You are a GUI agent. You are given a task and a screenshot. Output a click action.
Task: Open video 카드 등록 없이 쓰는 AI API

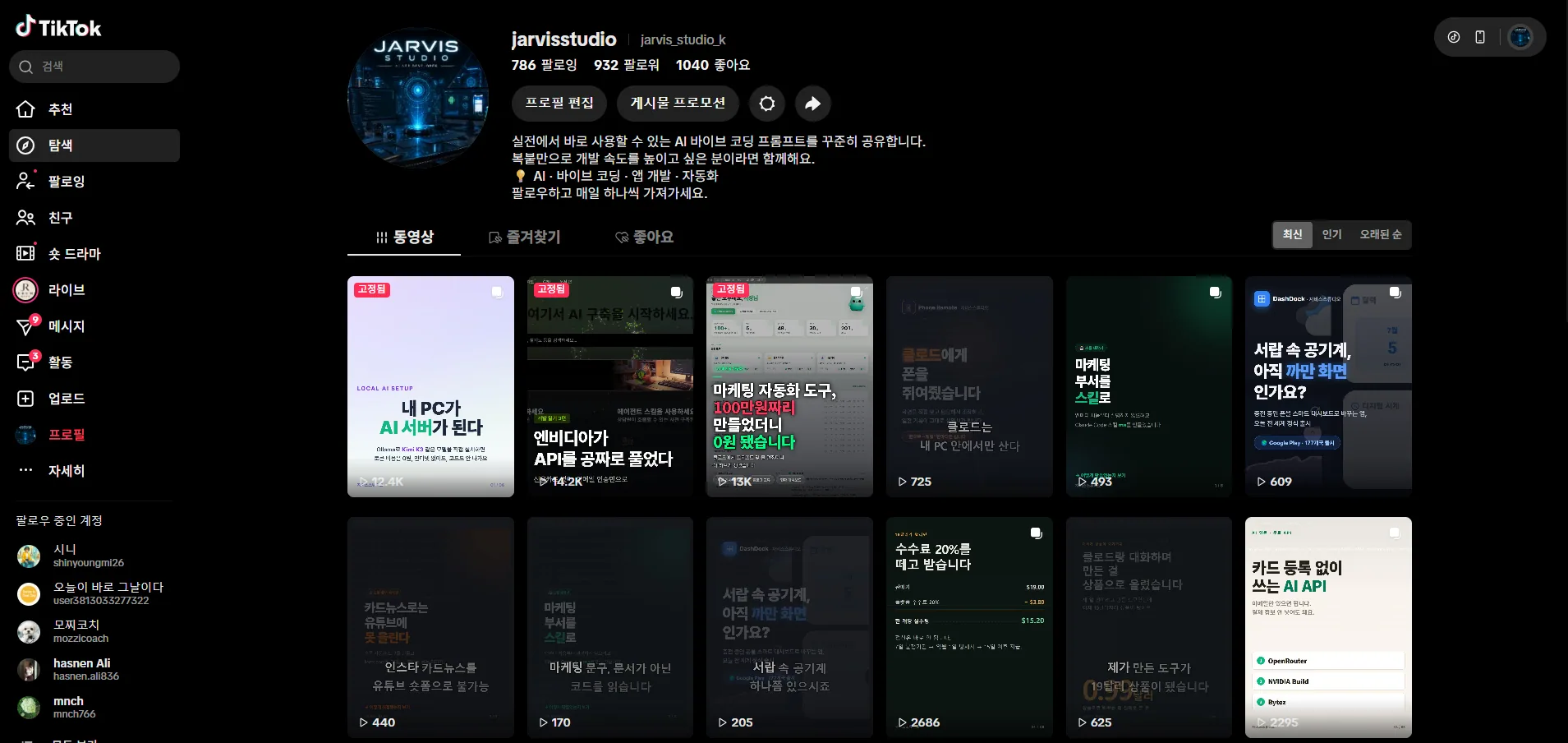[1328, 627]
